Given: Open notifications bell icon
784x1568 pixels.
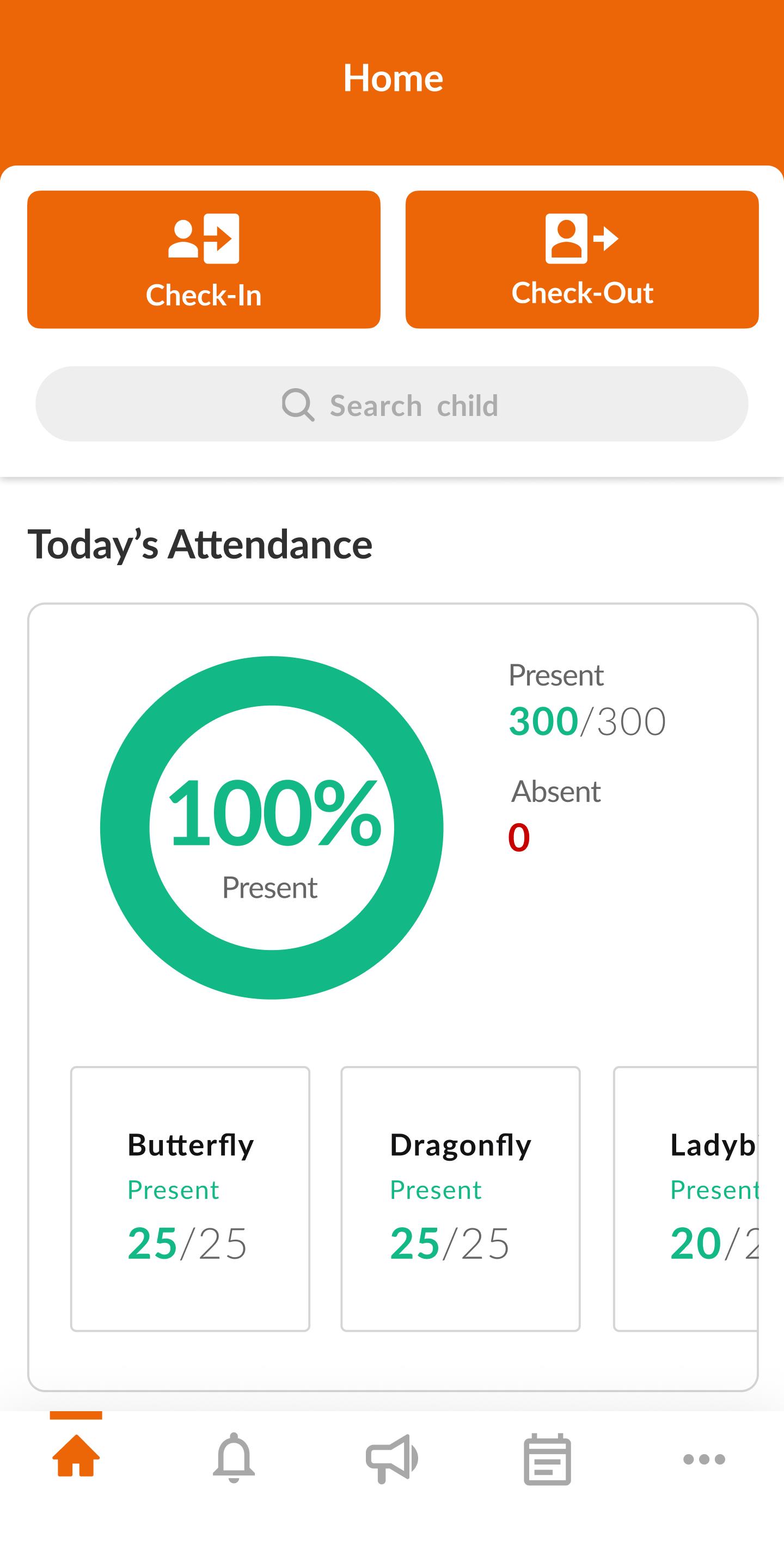Looking at the screenshot, I should [234, 1458].
